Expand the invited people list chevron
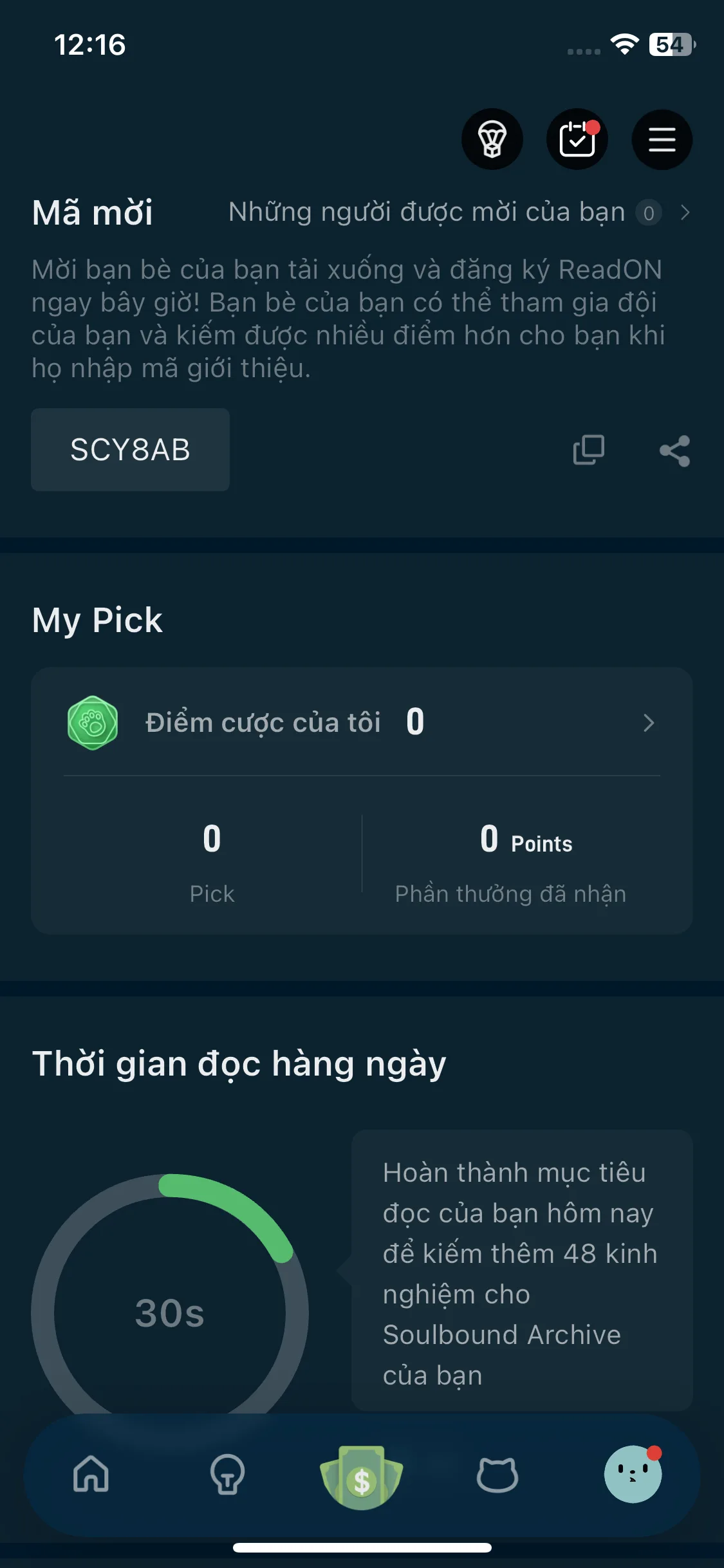Viewport: 724px width, 1568px height. point(685,212)
